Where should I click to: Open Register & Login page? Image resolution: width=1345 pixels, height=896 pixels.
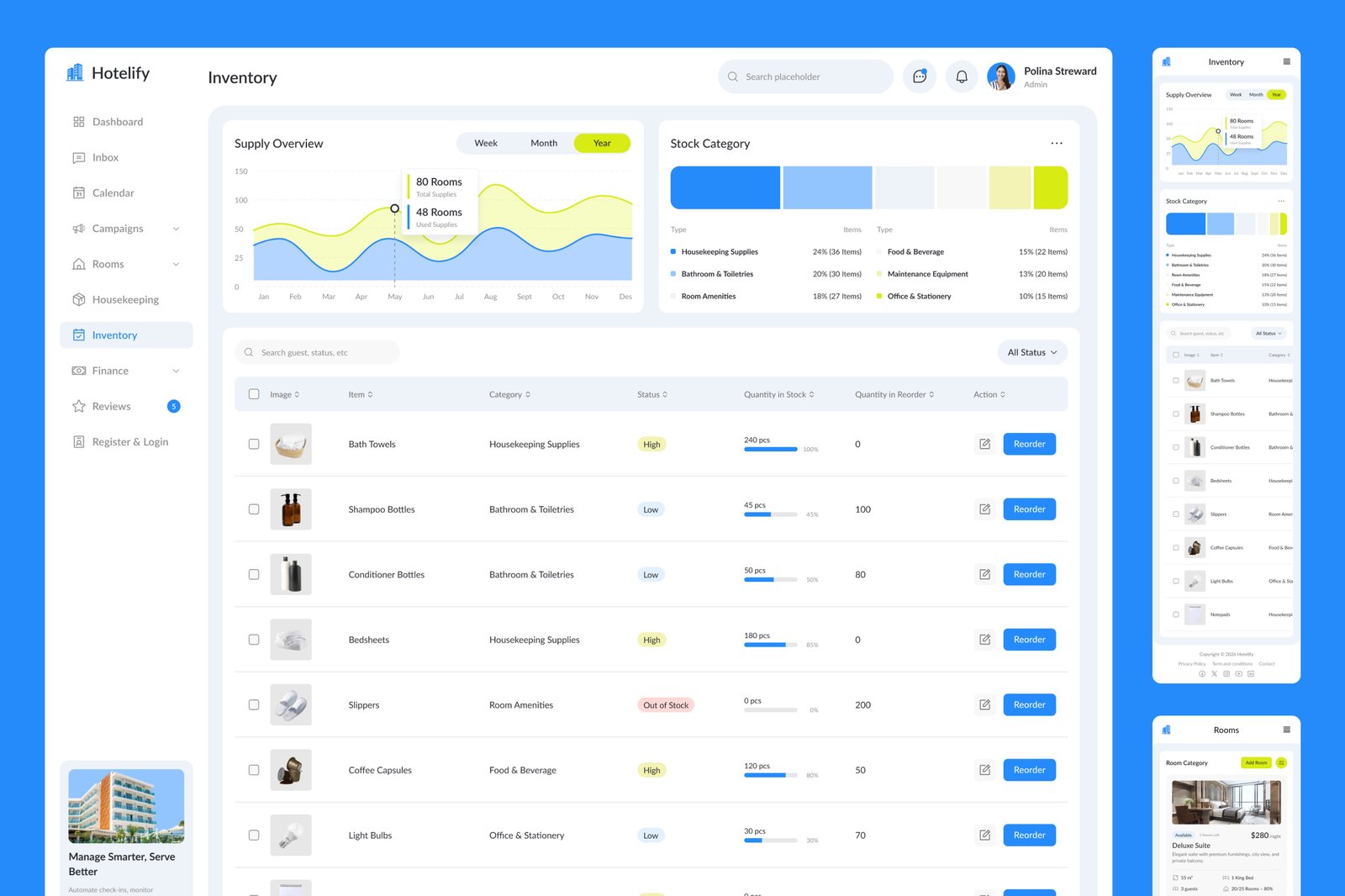(x=130, y=441)
